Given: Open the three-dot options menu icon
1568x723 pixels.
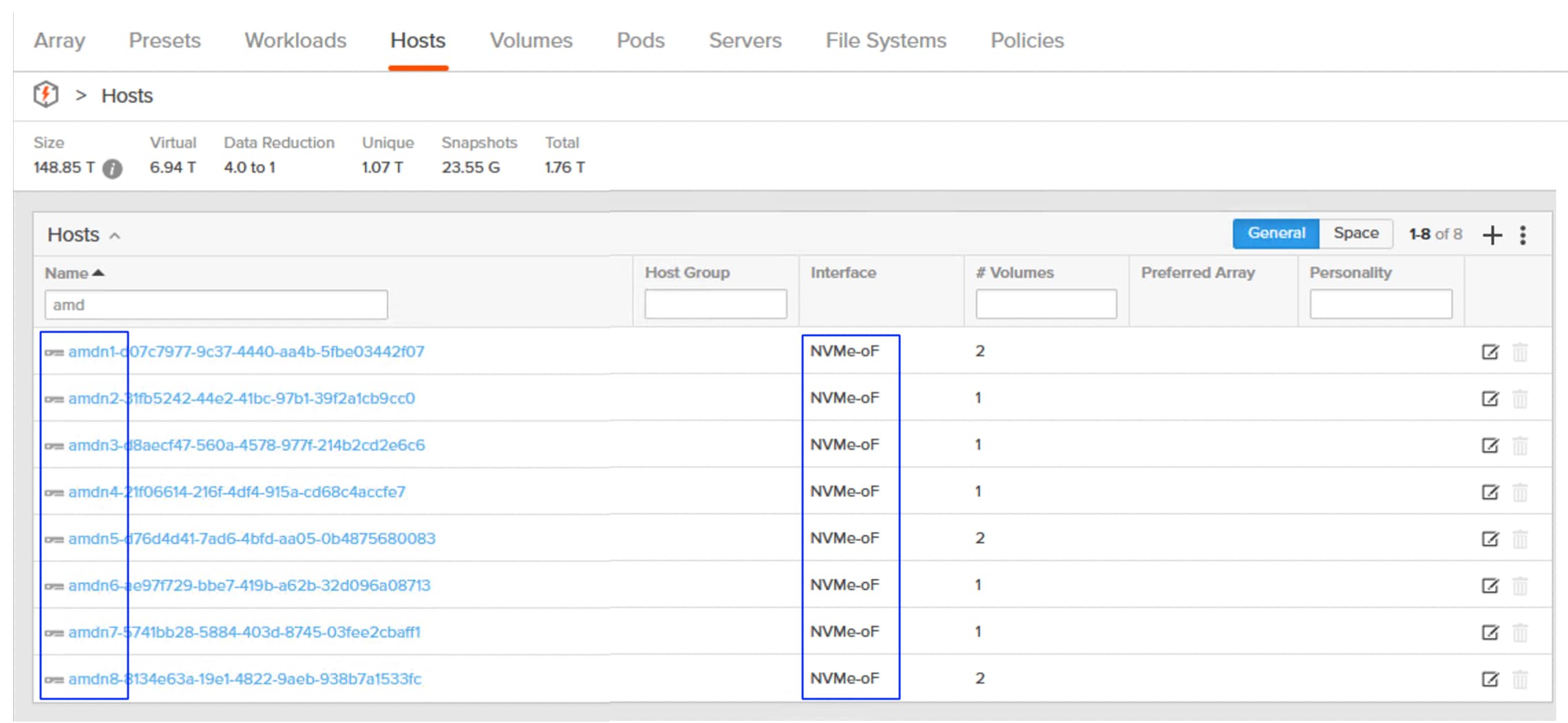Looking at the screenshot, I should 1523,235.
